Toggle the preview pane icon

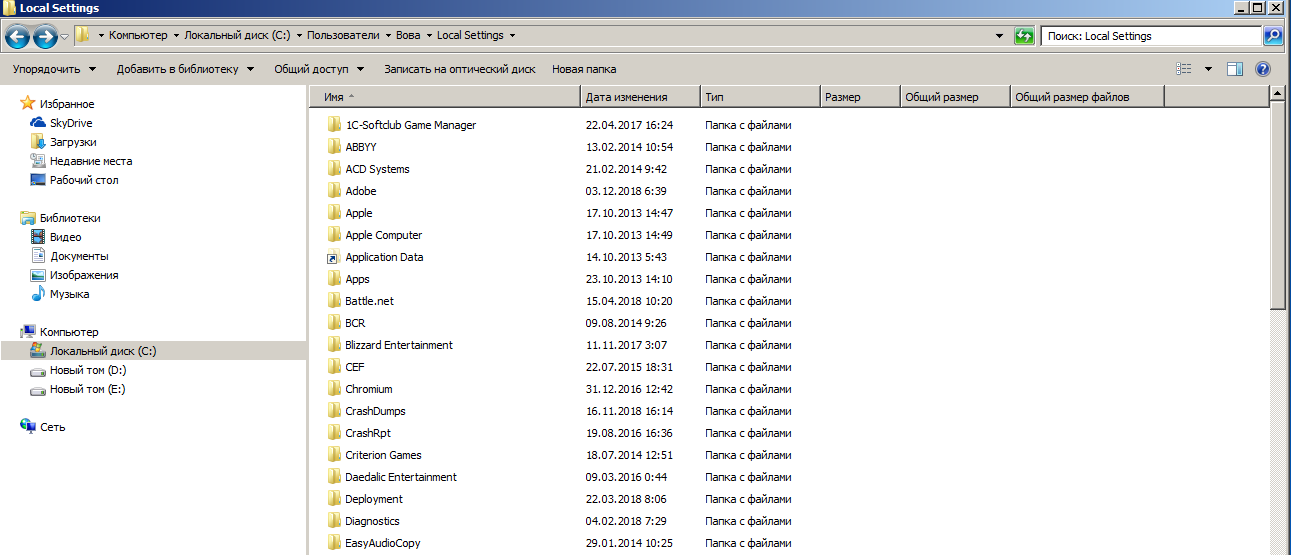point(1235,69)
